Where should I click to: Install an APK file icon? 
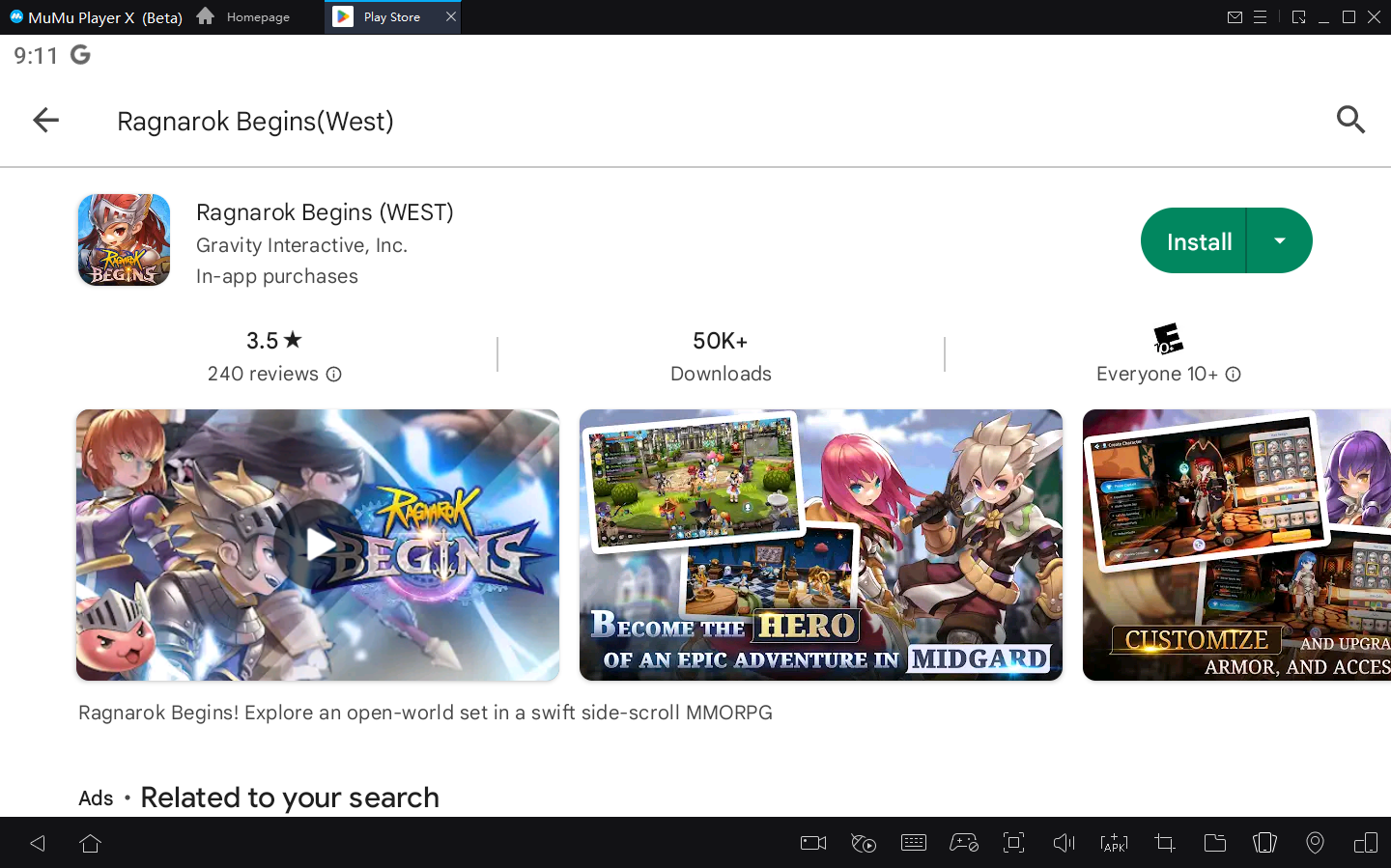(1114, 843)
